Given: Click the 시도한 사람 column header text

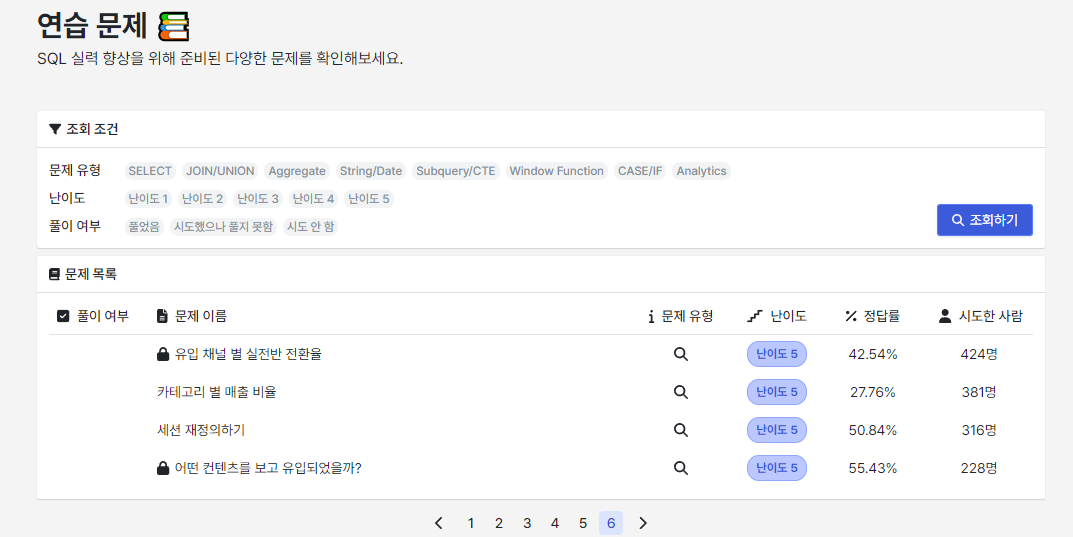Looking at the screenshot, I should 991,316.
